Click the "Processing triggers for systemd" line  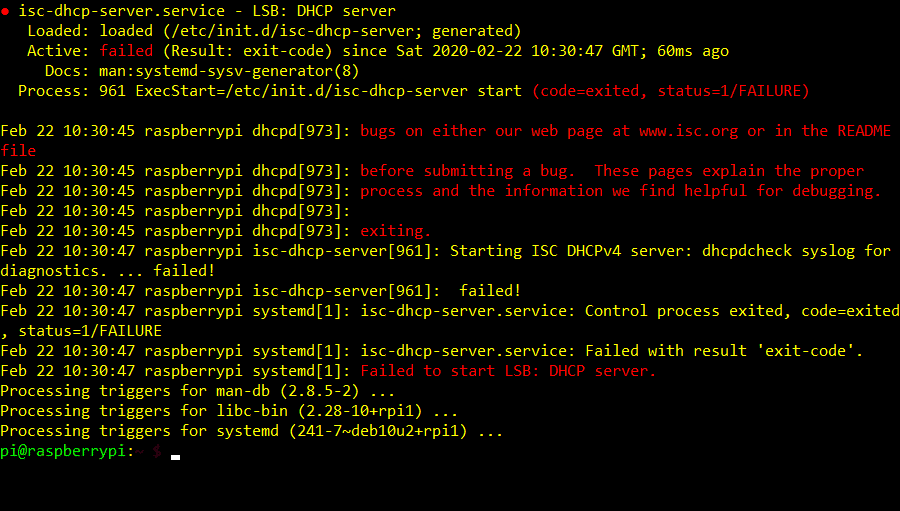252,431
